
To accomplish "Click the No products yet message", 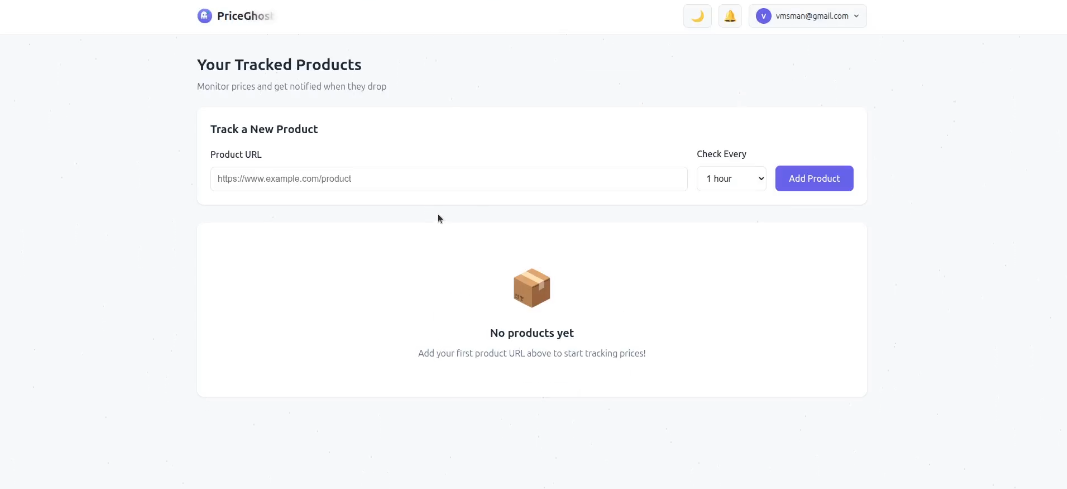I will tap(532, 333).
